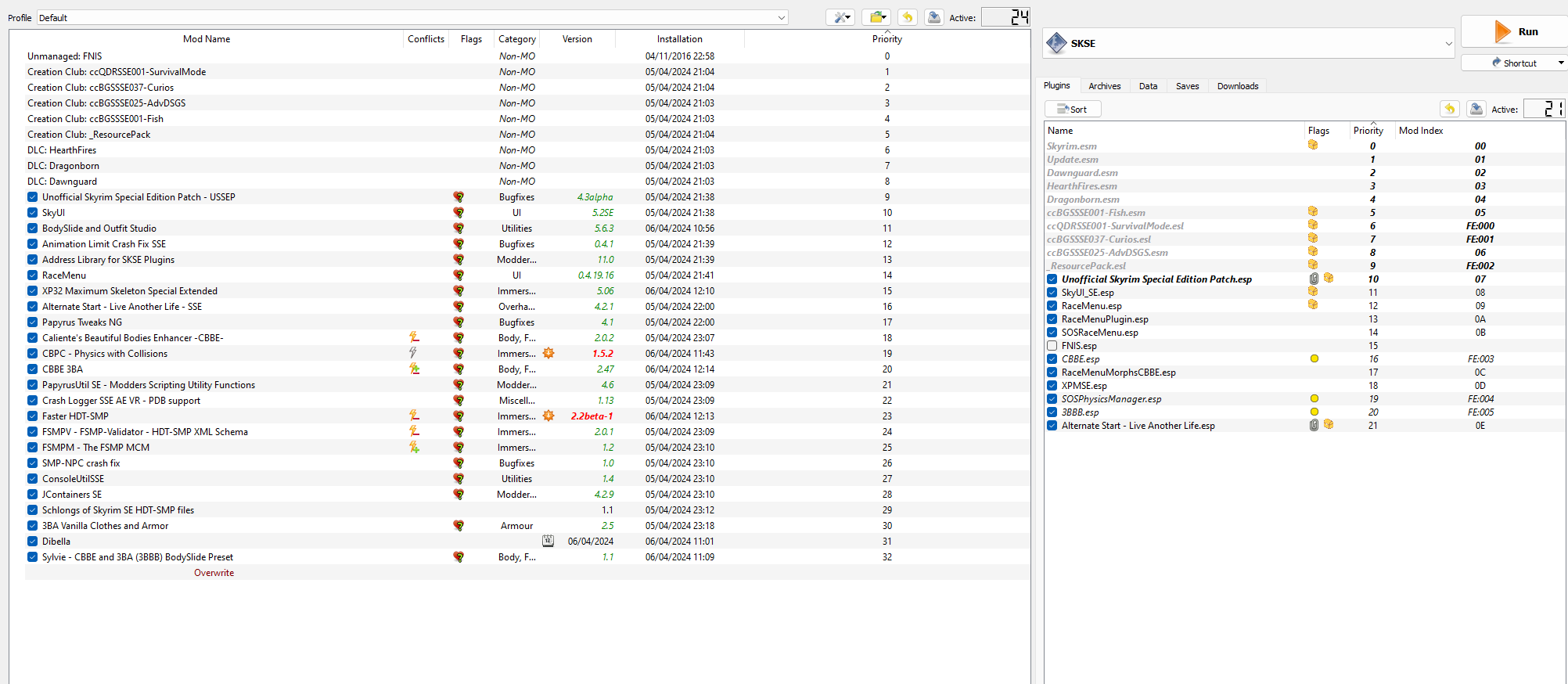
Task: Open the Data tab
Action: pos(1148,86)
